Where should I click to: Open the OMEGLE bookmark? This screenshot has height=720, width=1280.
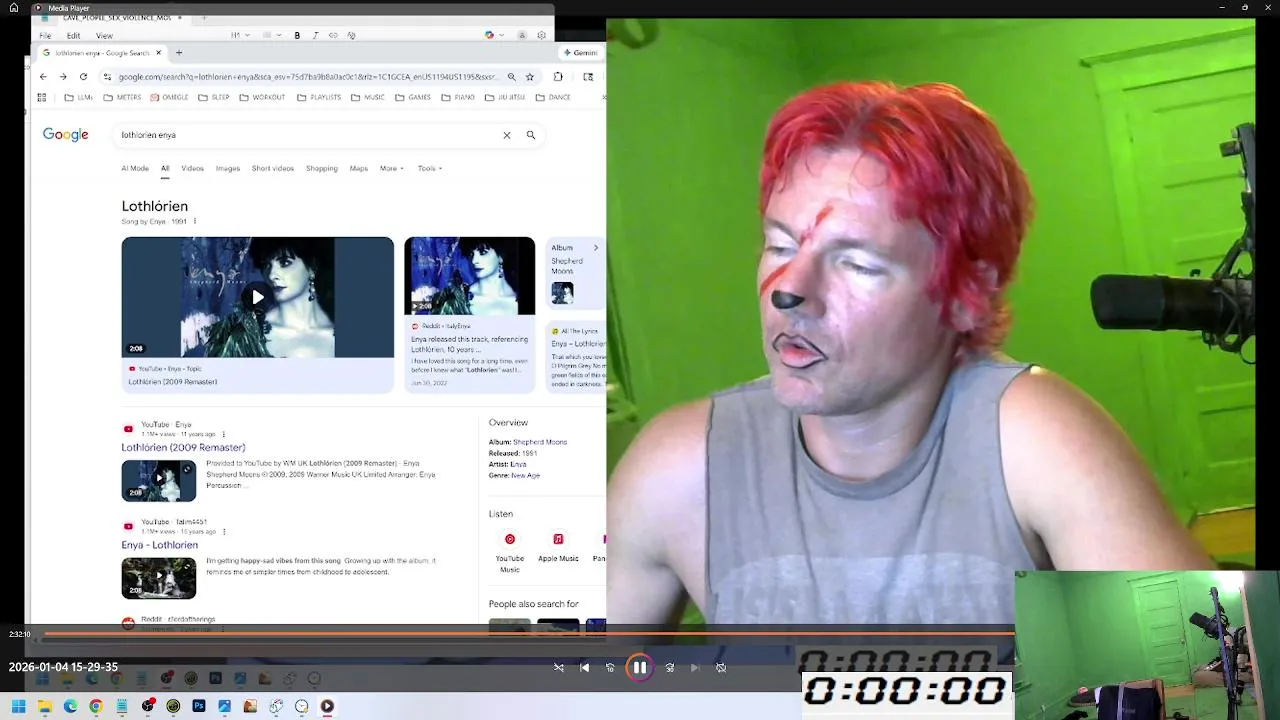click(x=169, y=97)
